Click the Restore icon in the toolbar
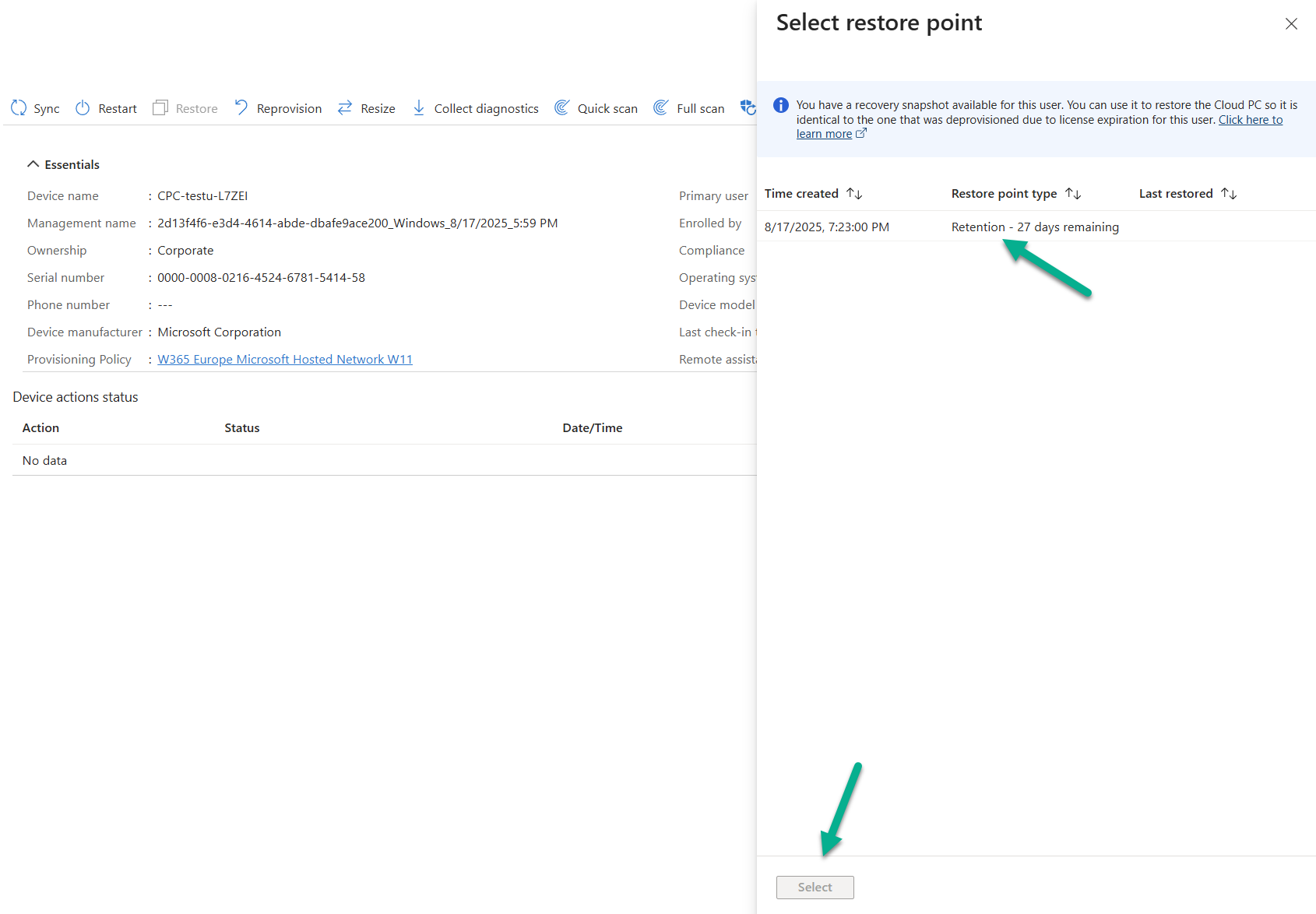The image size is (1316, 914). (160, 108)
